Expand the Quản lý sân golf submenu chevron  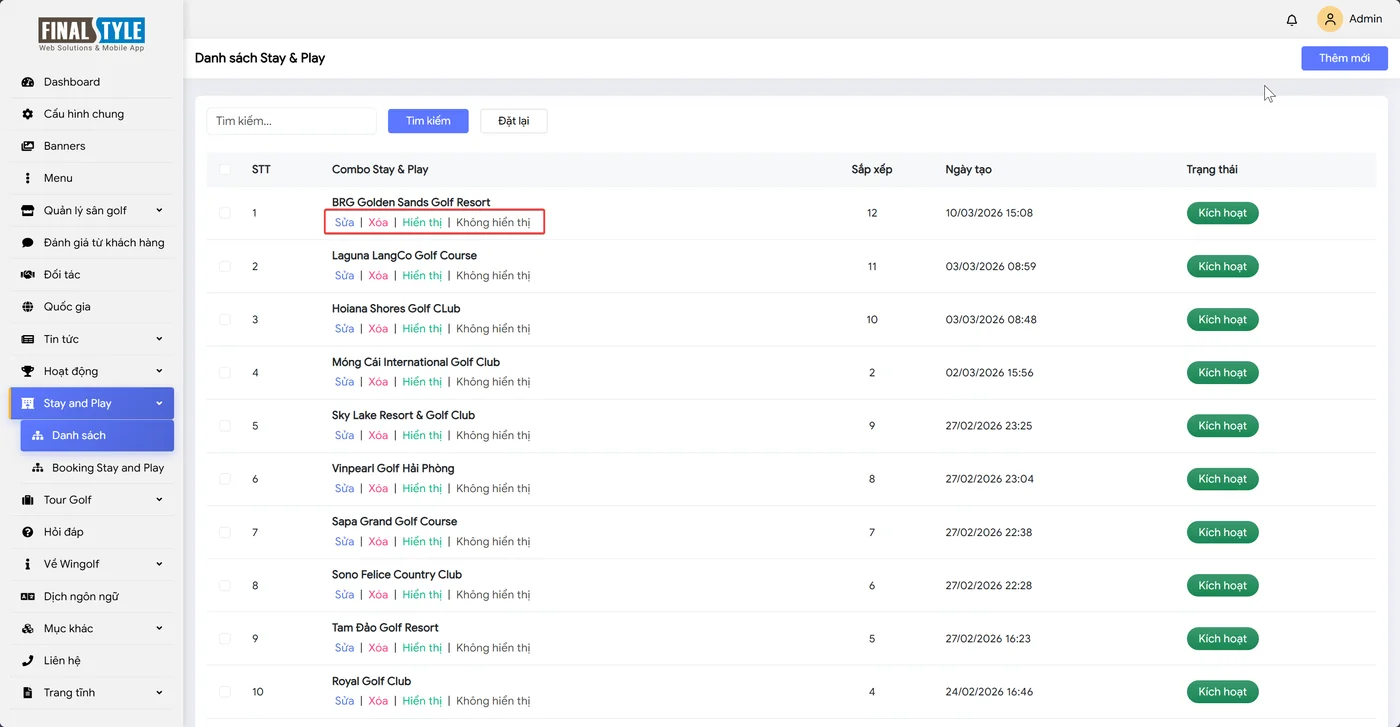click(160, 210)
